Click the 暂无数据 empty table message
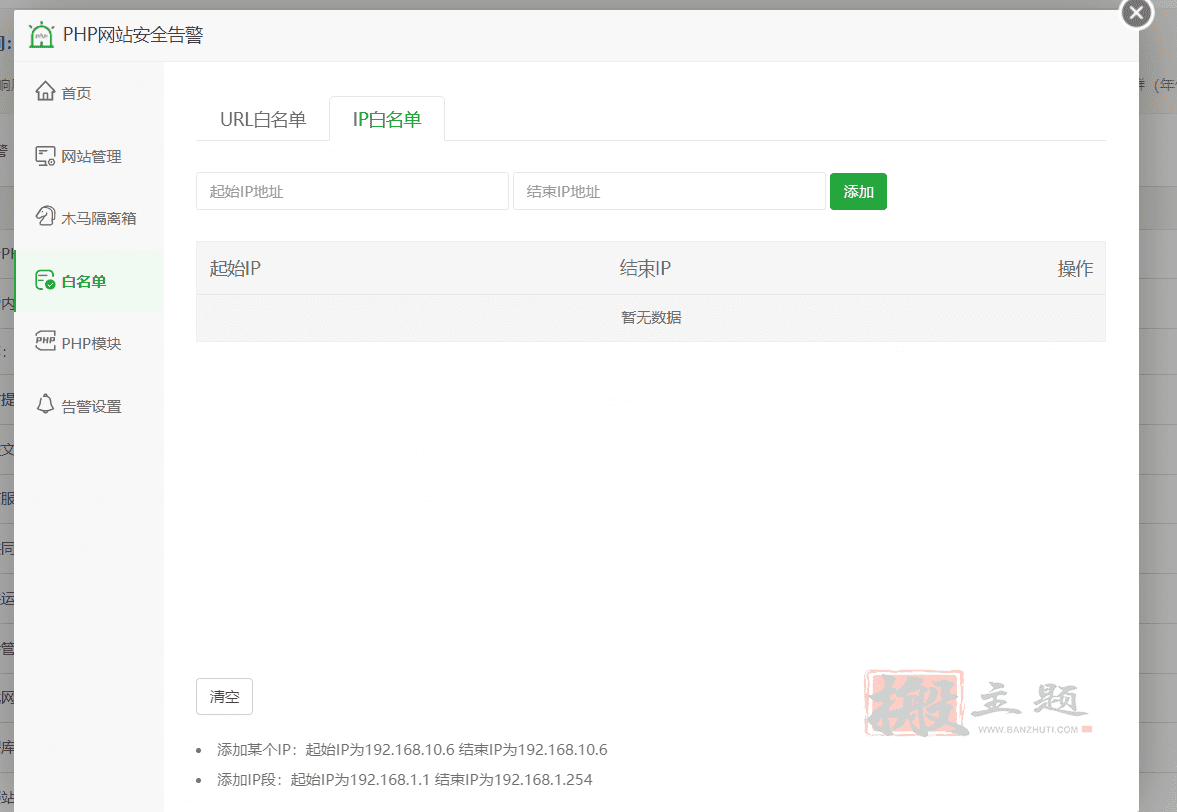Image resolution: width=1177 pixels, height=812 pixels. [x=651, y=317]
